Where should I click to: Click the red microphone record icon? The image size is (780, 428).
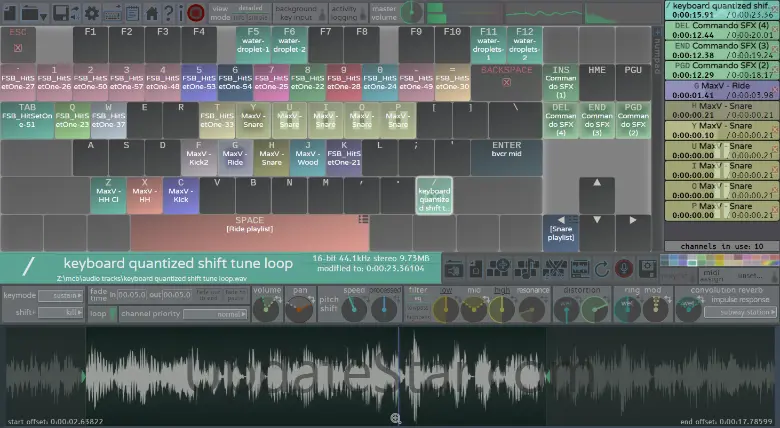click(624, 269)
